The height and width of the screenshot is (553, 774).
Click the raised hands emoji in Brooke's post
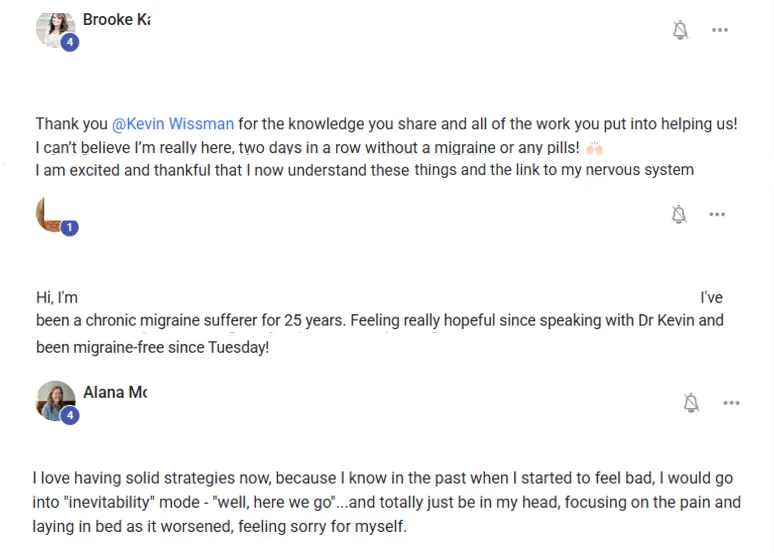[x=594, y=148]
